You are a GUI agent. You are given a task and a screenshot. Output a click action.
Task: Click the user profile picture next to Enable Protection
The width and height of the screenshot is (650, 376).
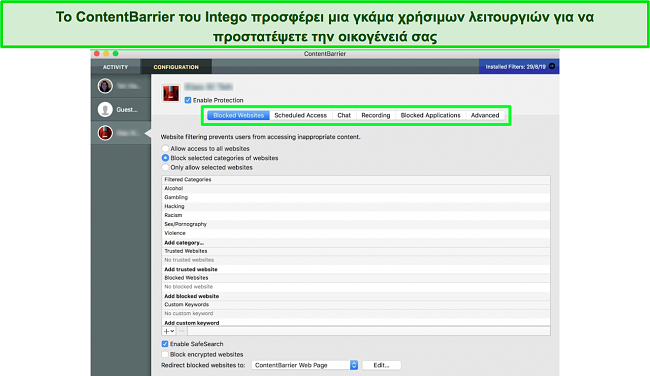tap(171, 93)
